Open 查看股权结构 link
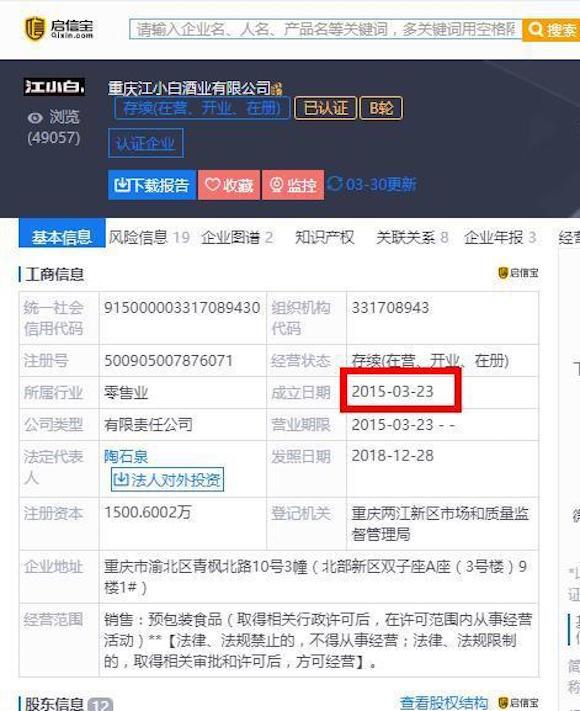The width and height of the screenshot is (580, 711). [x=444, y=702]
